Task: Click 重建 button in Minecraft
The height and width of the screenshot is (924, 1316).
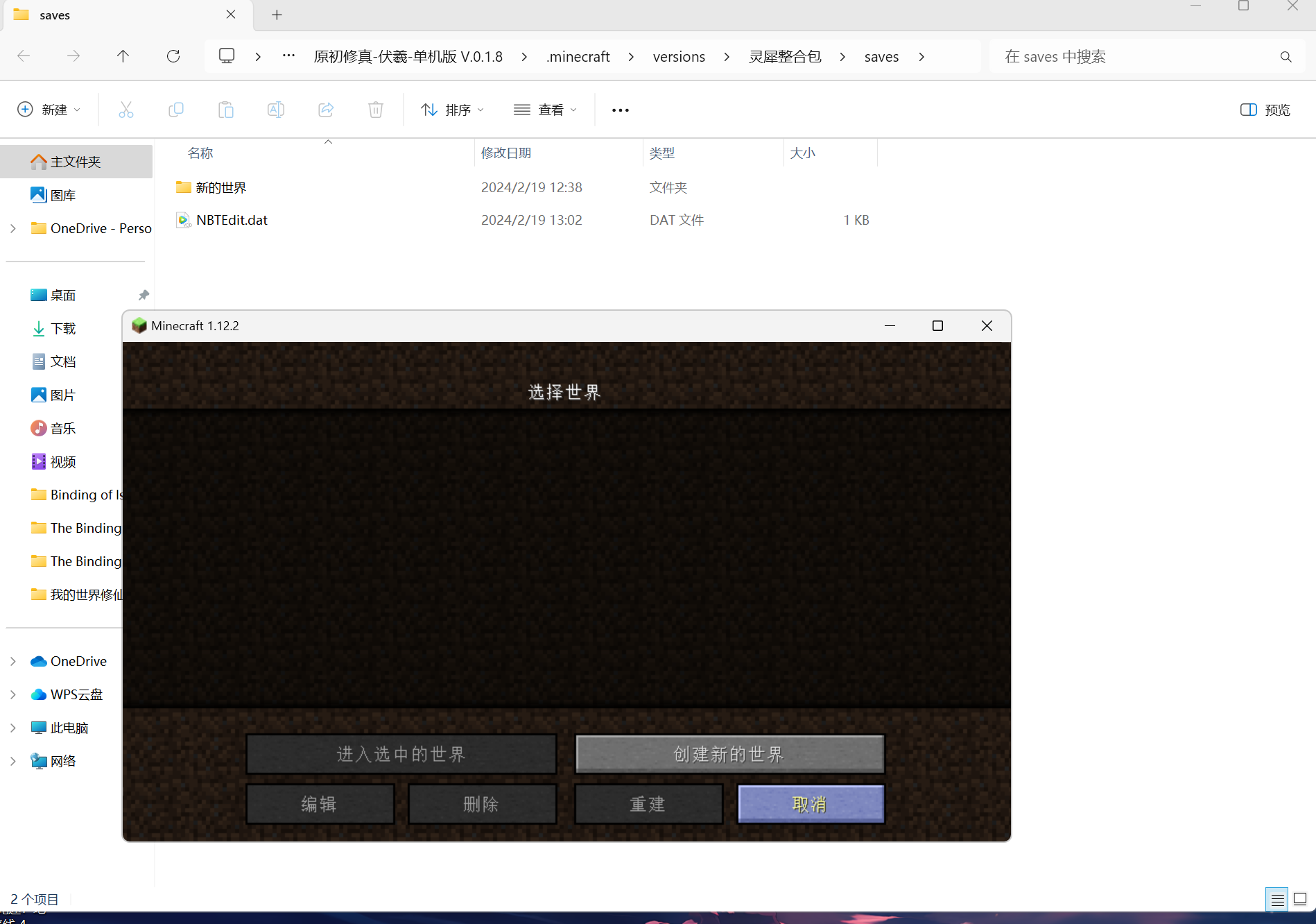Action: 649,804
